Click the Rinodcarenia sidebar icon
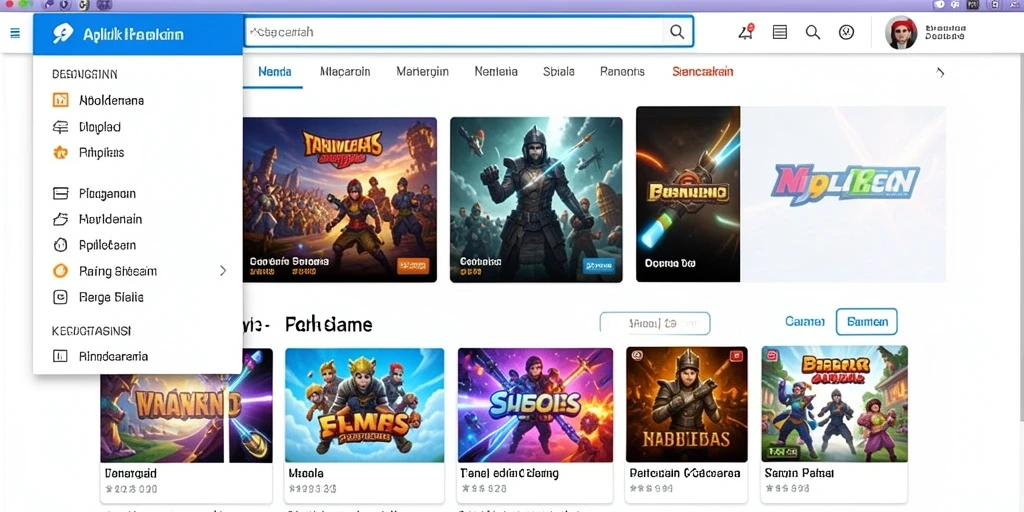 (60, 356)
